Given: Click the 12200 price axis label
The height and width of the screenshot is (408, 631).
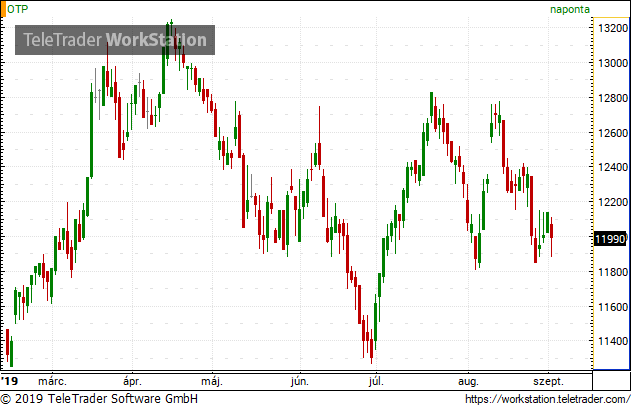Looking at the screenshot, I should click(x=613, y=202).
